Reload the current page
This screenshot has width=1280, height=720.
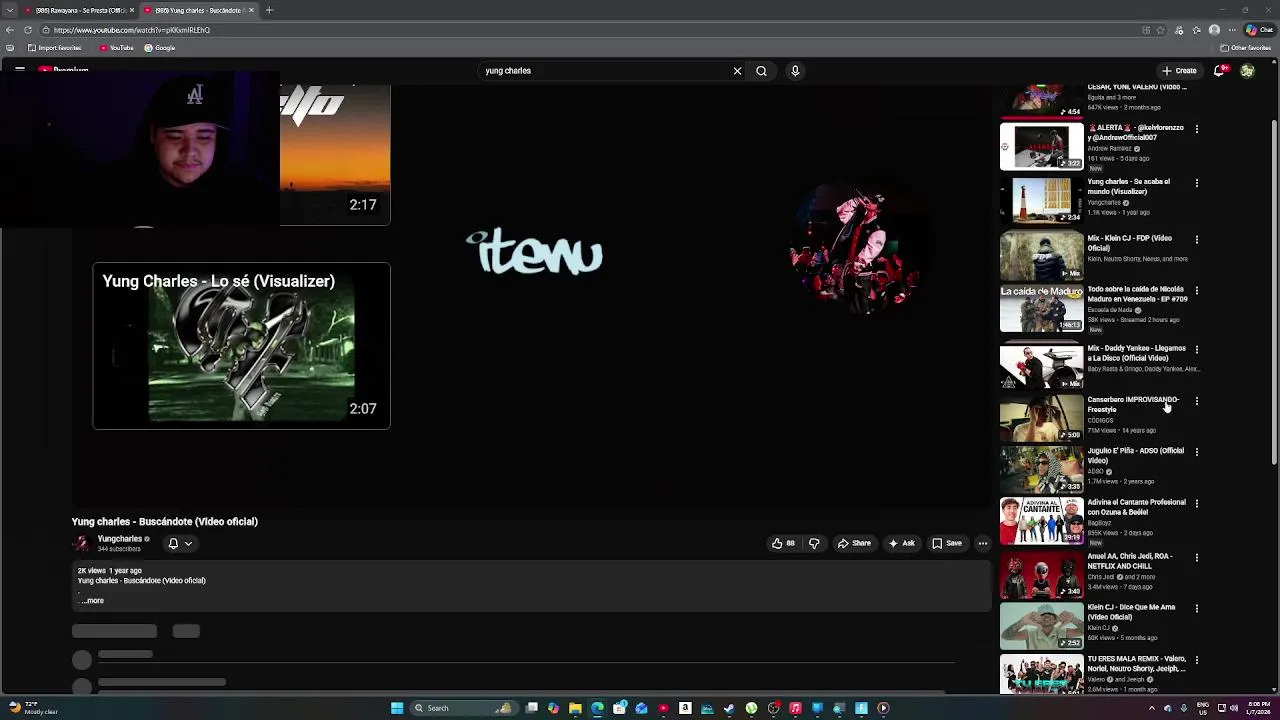28,30
